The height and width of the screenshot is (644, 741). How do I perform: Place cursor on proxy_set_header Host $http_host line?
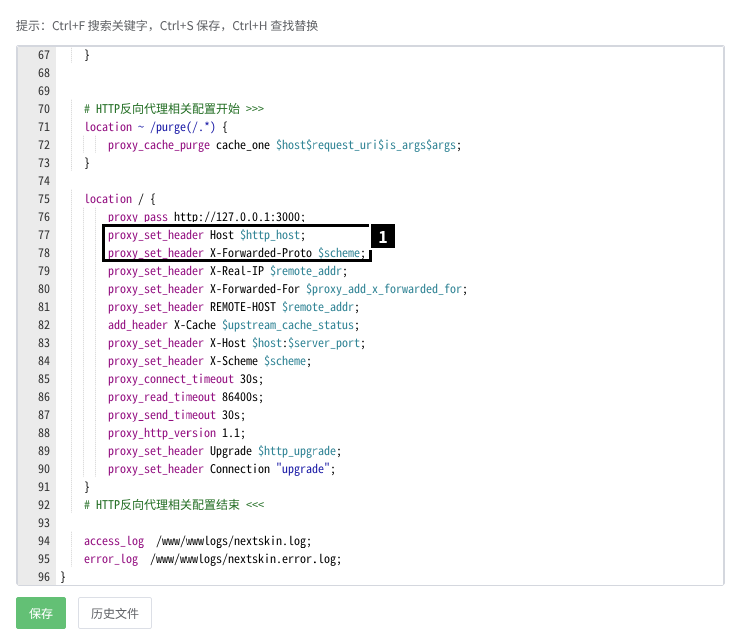coord(207,235)
